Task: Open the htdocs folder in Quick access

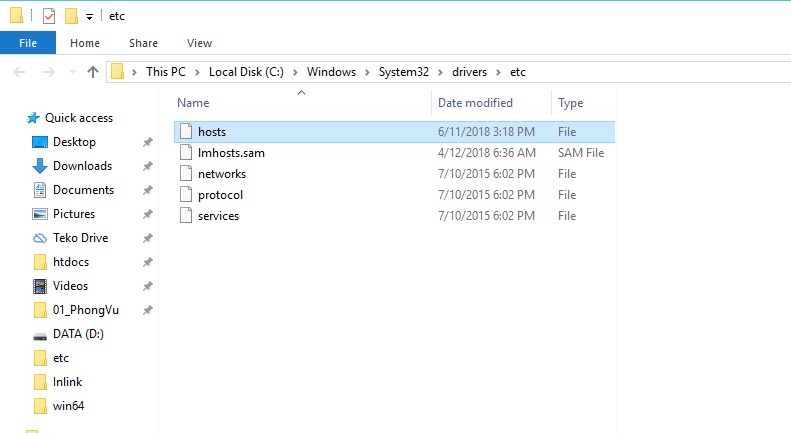Action: pyautogui.click(x=73, y=262)
